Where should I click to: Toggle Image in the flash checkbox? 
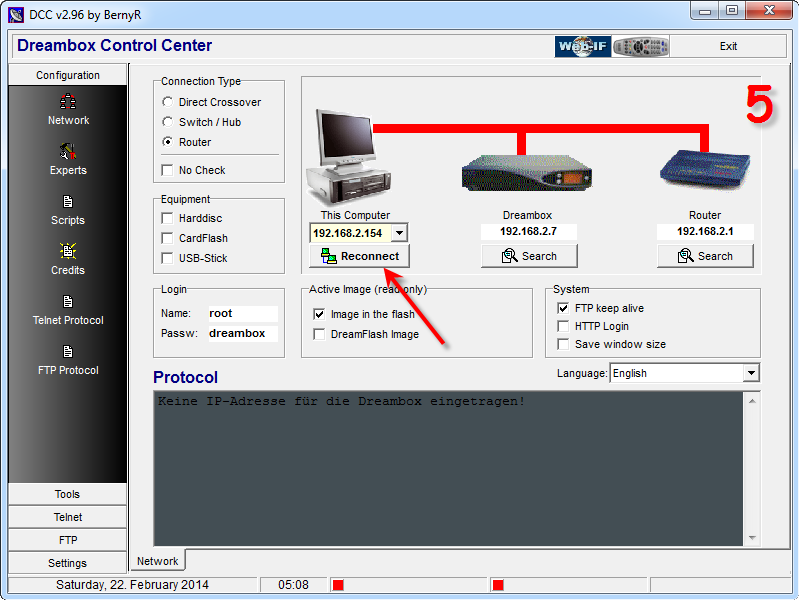(319, 314)
